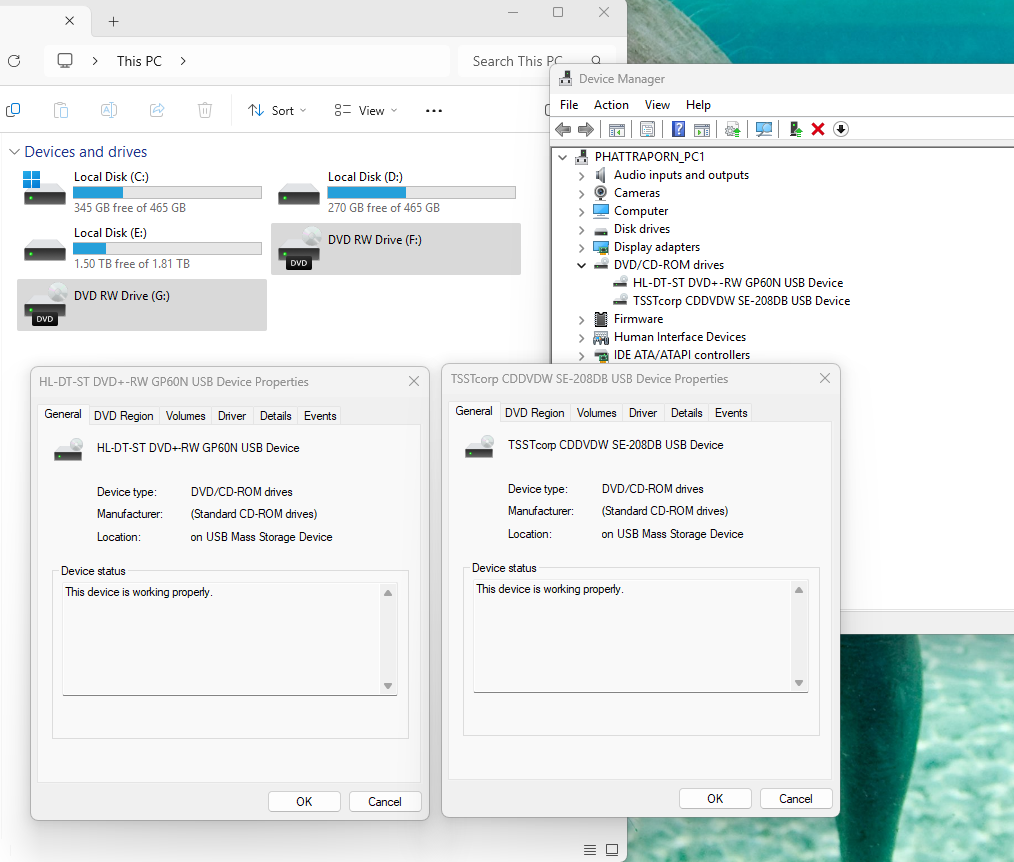1014x862 pixels.
Task: Click the Copy icon in Explorer toolbar
Action: pyautogui.click(x=13, y=111)
